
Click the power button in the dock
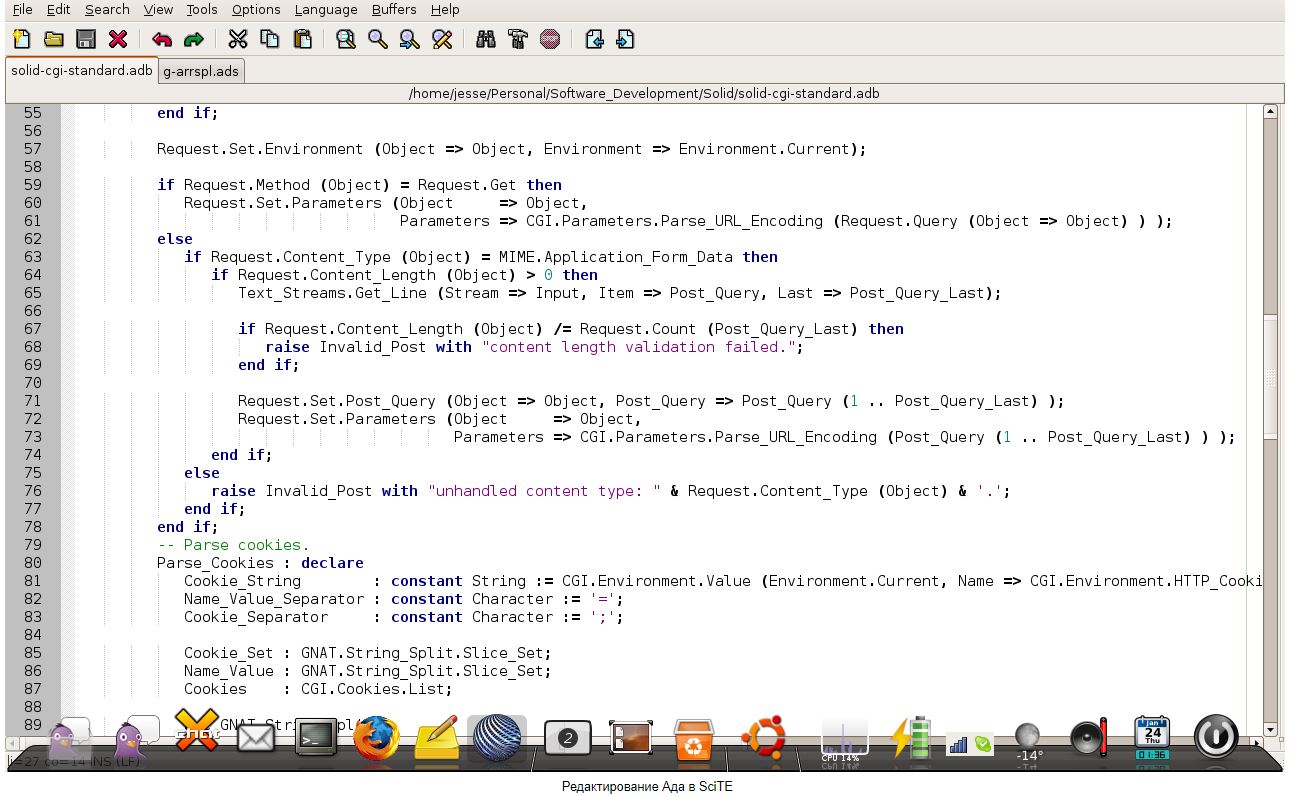1216,738
